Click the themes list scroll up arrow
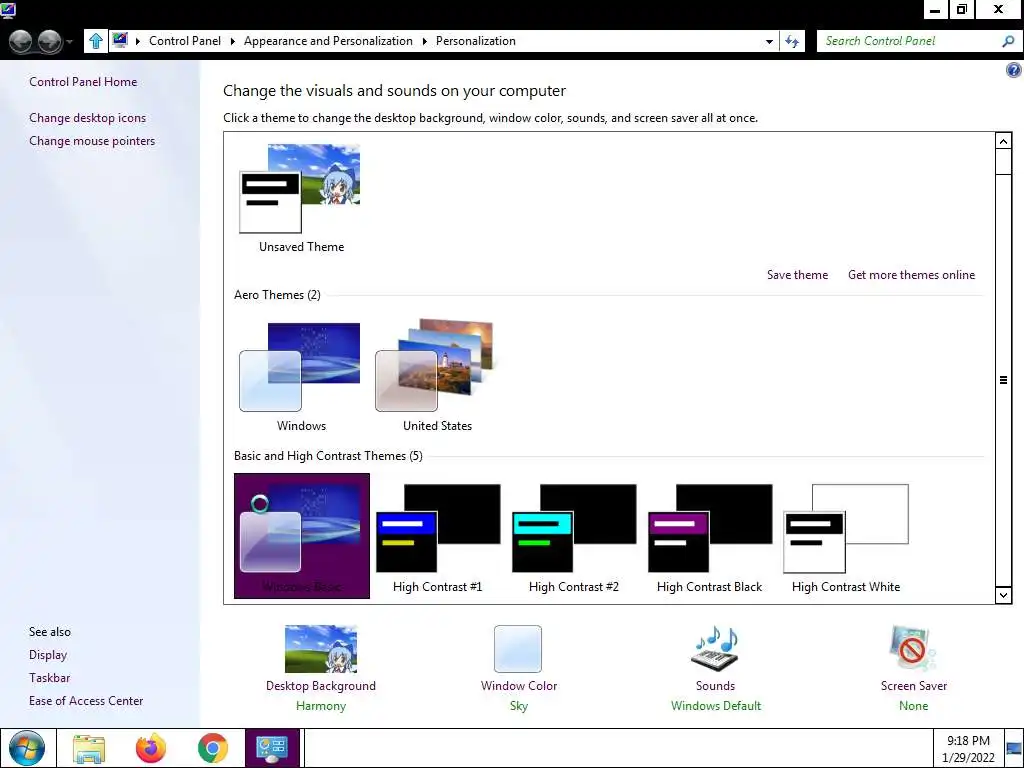This screenshot has height=768, width=1024. point(1003,141)
